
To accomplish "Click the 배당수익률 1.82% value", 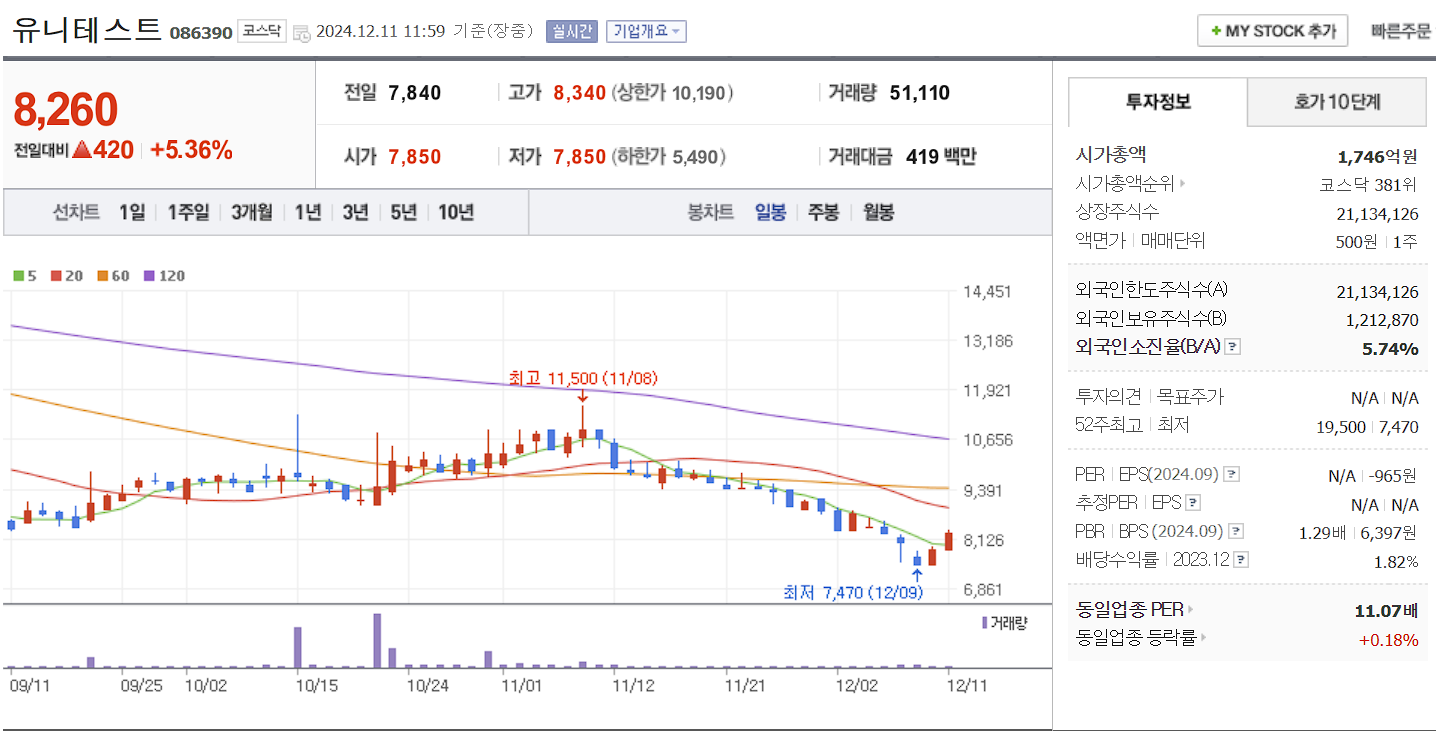I will (x=1395, y=561).
